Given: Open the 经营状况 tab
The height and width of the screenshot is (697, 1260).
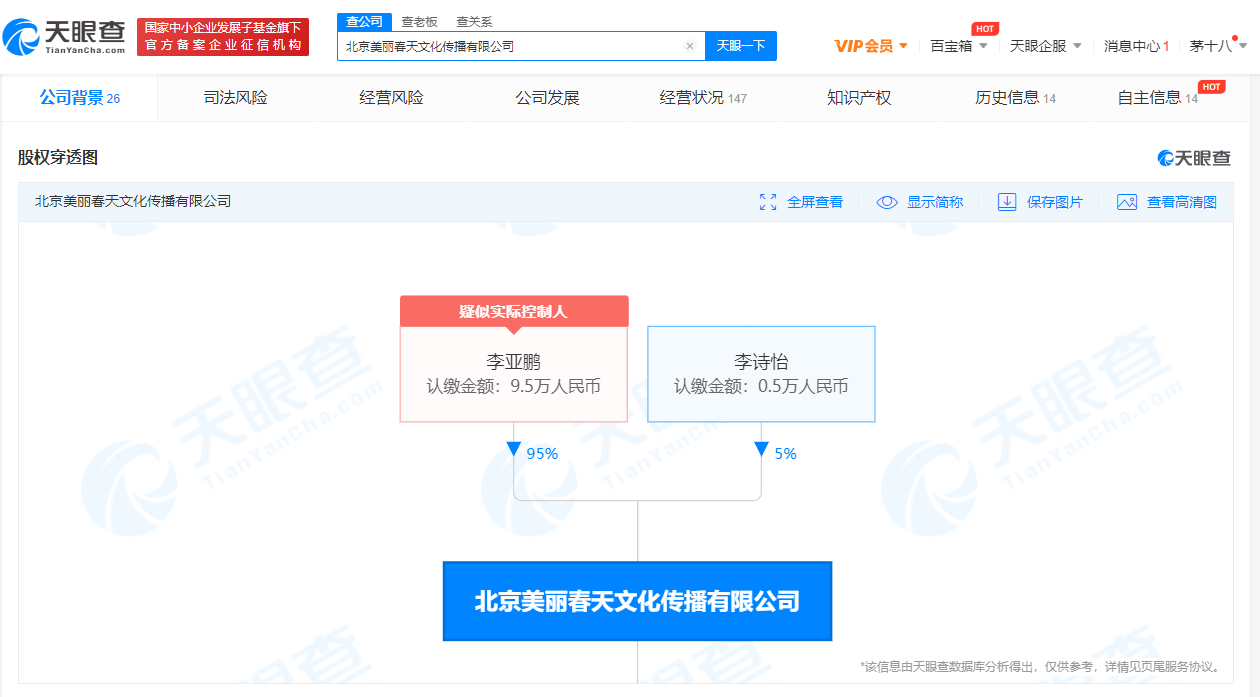Looking at the screenshot, I should [x=703, y=98].
